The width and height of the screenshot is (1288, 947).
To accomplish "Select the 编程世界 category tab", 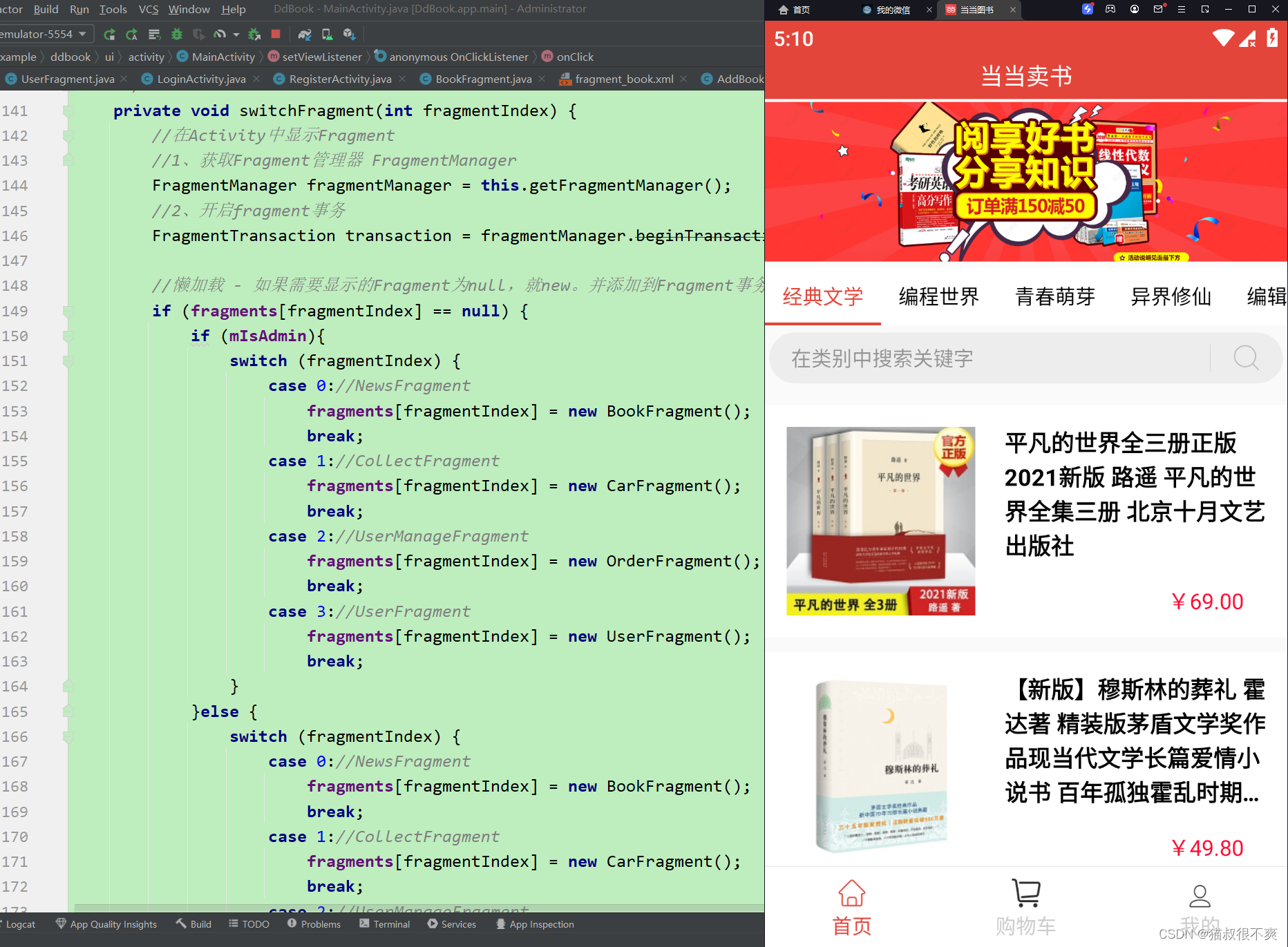I will (x=938, y=296).
